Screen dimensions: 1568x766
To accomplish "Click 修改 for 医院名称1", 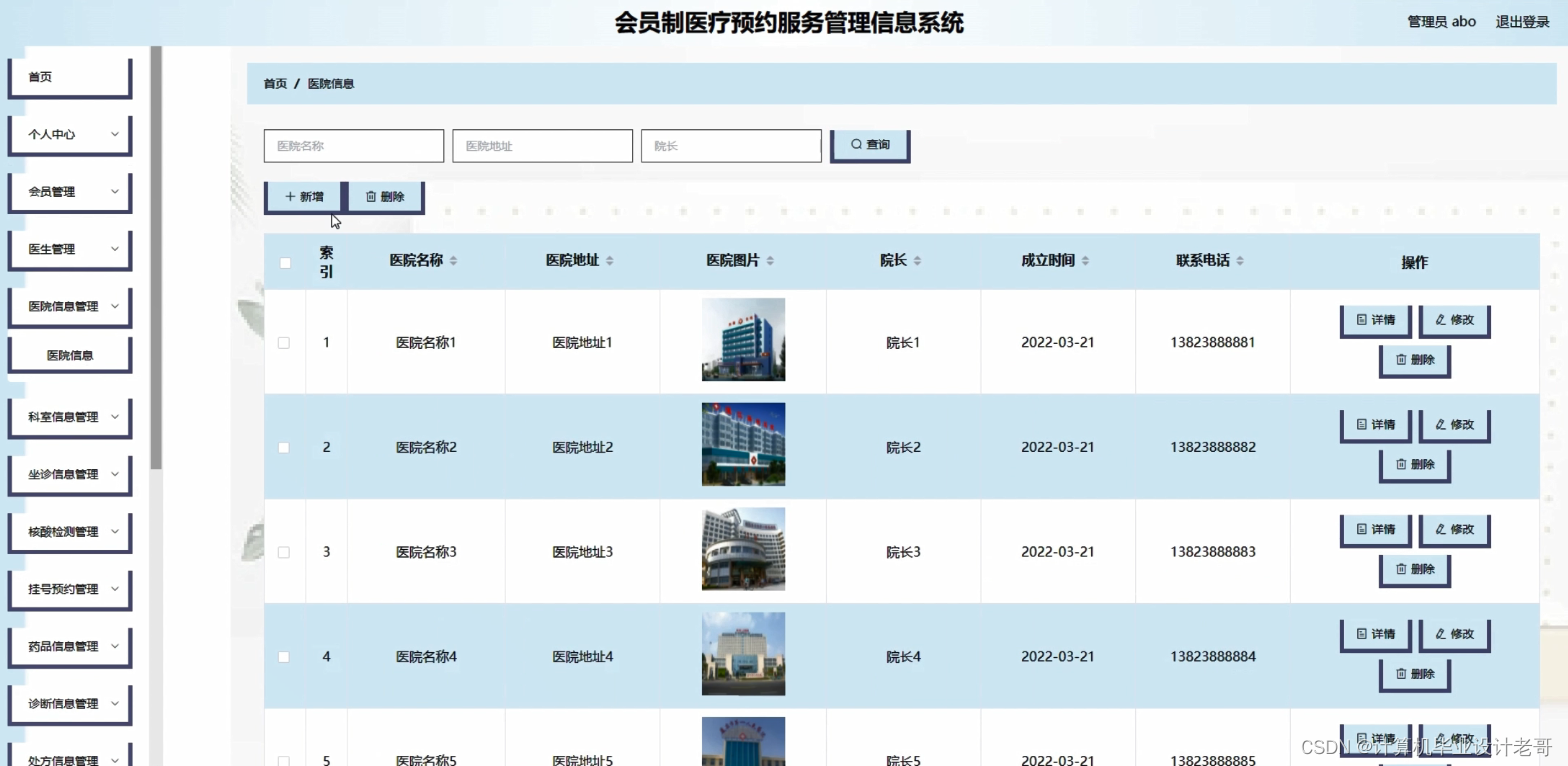I will point(1455,320).
